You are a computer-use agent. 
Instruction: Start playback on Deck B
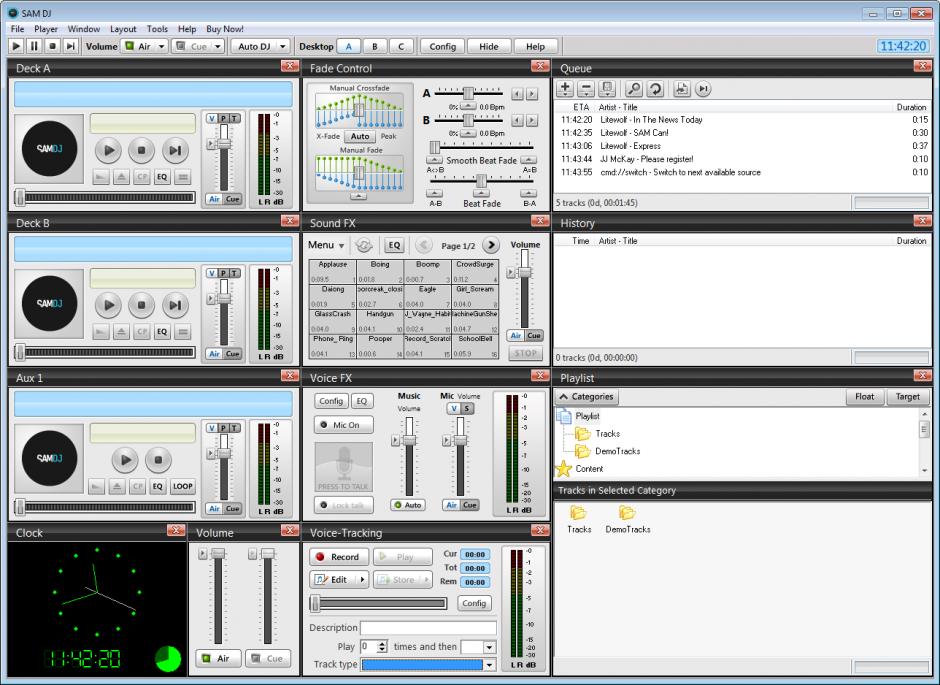pos(109,305)
